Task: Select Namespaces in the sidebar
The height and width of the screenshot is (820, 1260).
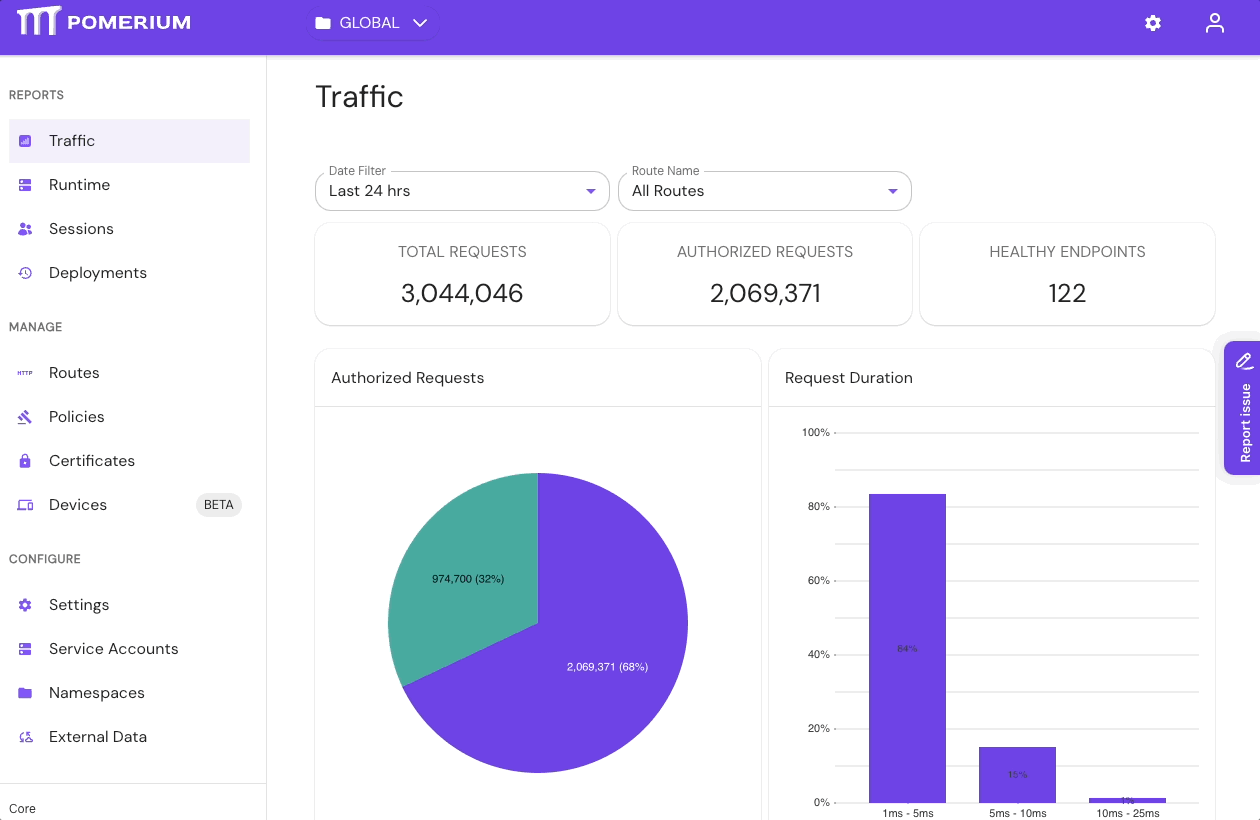Action: (x=96, y=693)
